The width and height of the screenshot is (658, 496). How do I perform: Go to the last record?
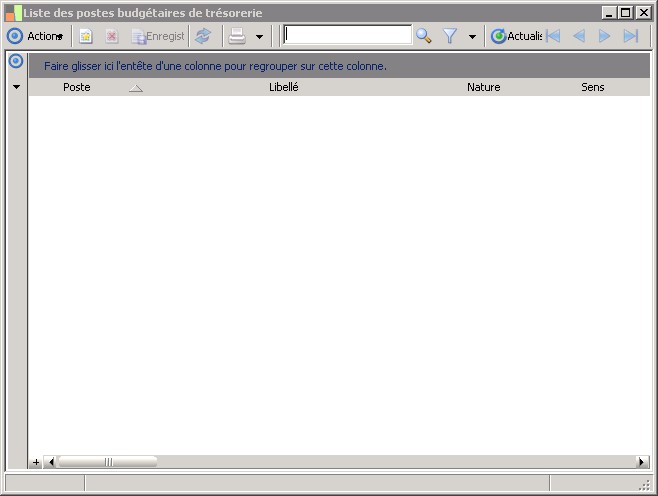631,36
